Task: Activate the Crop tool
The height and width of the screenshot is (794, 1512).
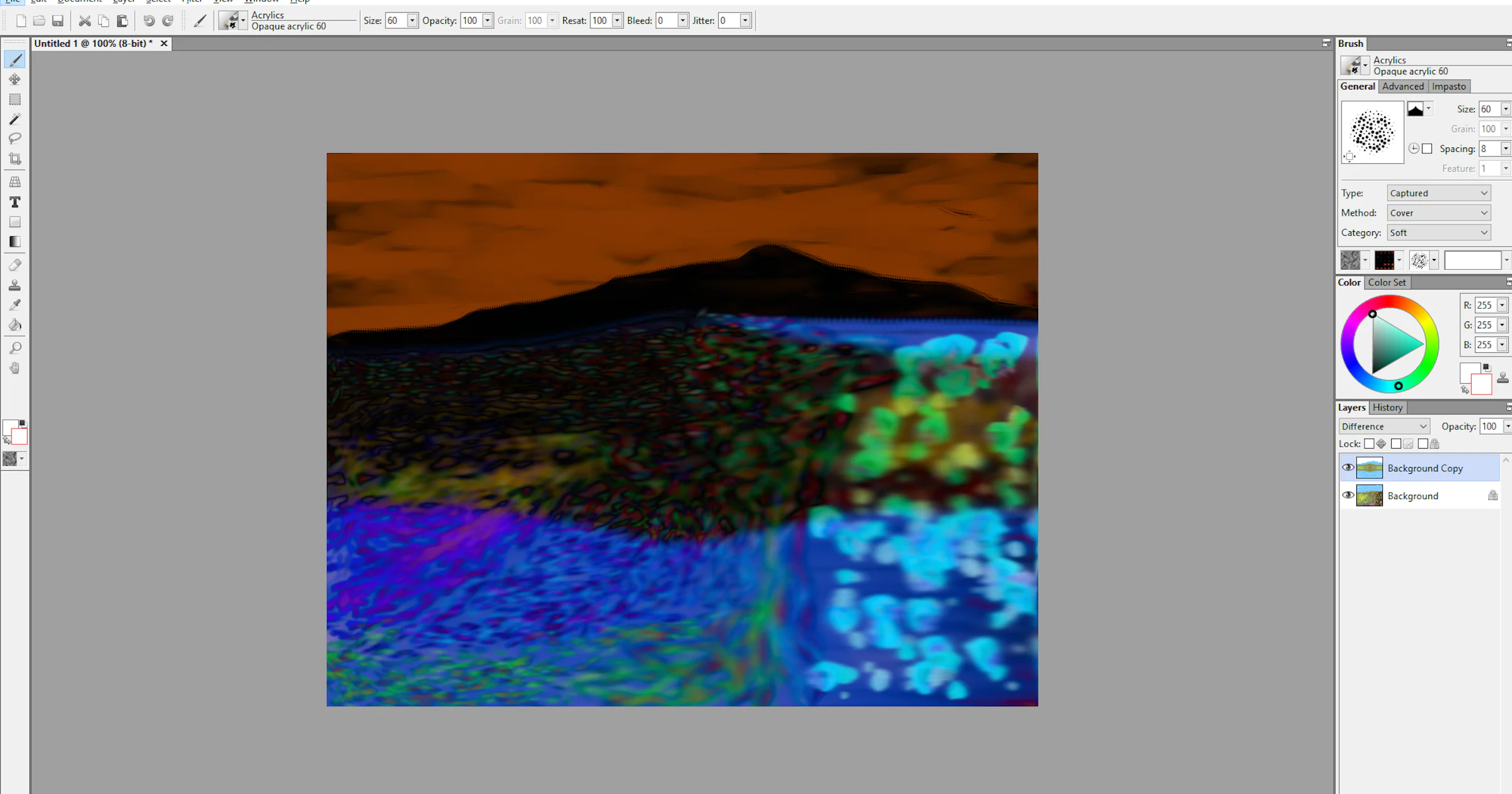Action: (15, 159)
